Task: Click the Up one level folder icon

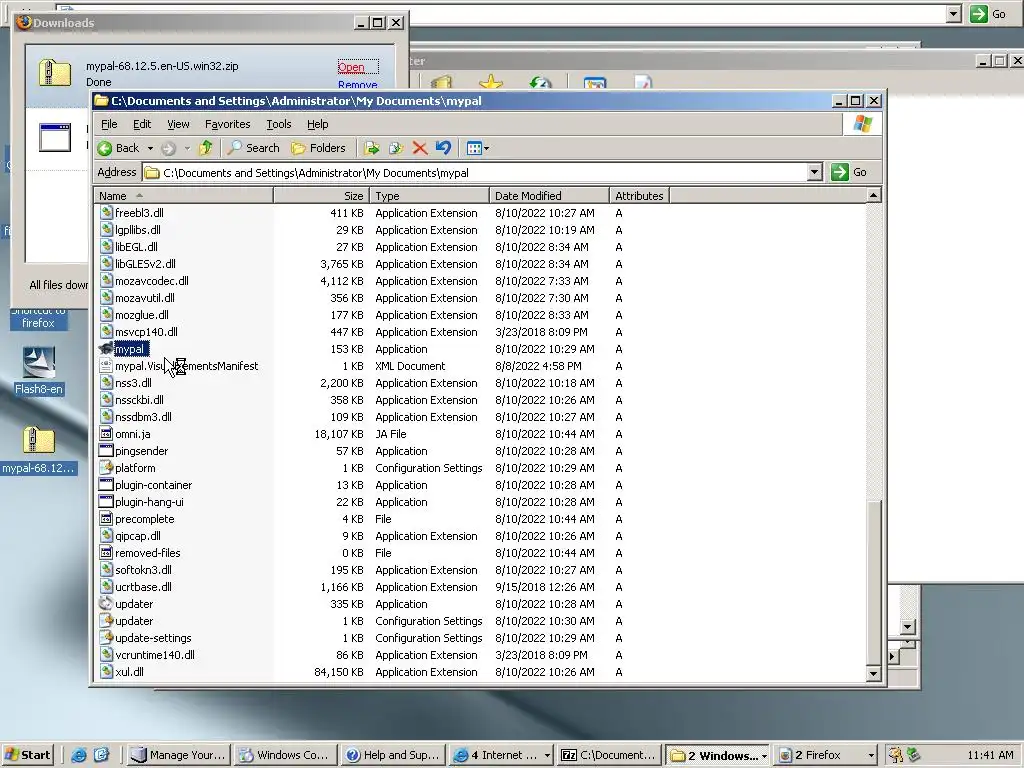Action: pos(206,148)
